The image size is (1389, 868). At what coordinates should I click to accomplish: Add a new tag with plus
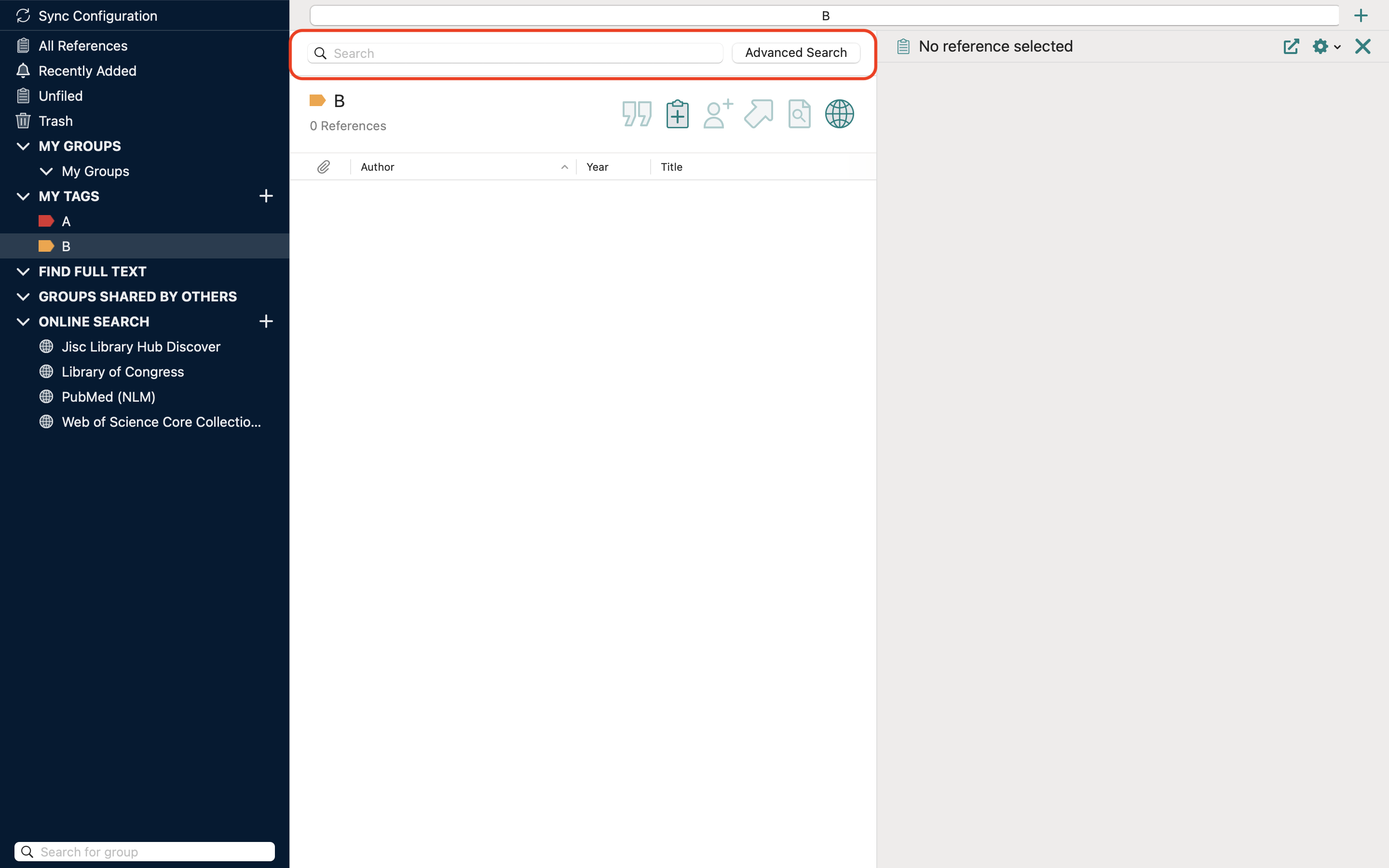click(x=266, y=196)
